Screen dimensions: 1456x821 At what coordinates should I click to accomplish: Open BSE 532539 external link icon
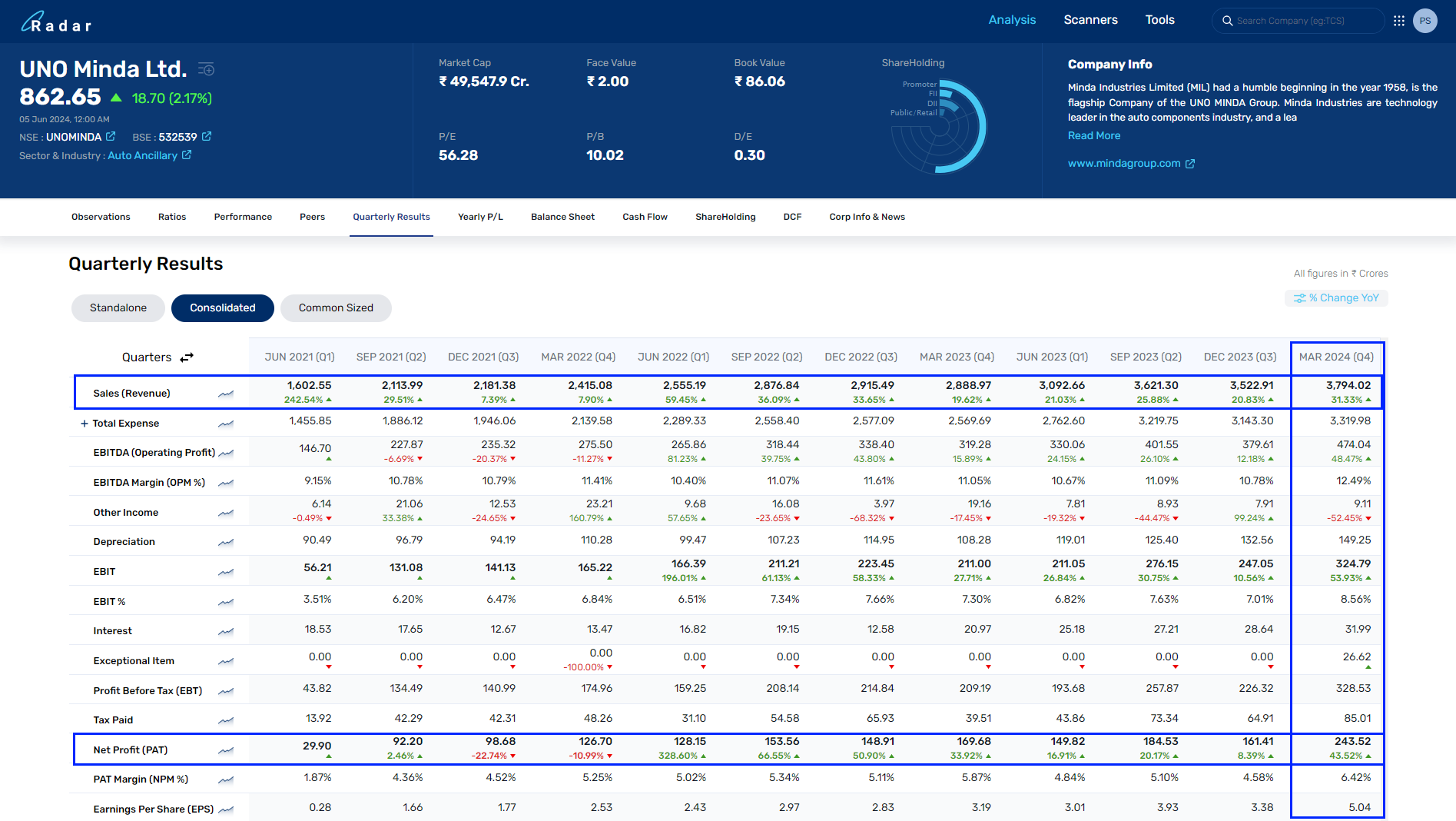(207, 136)
